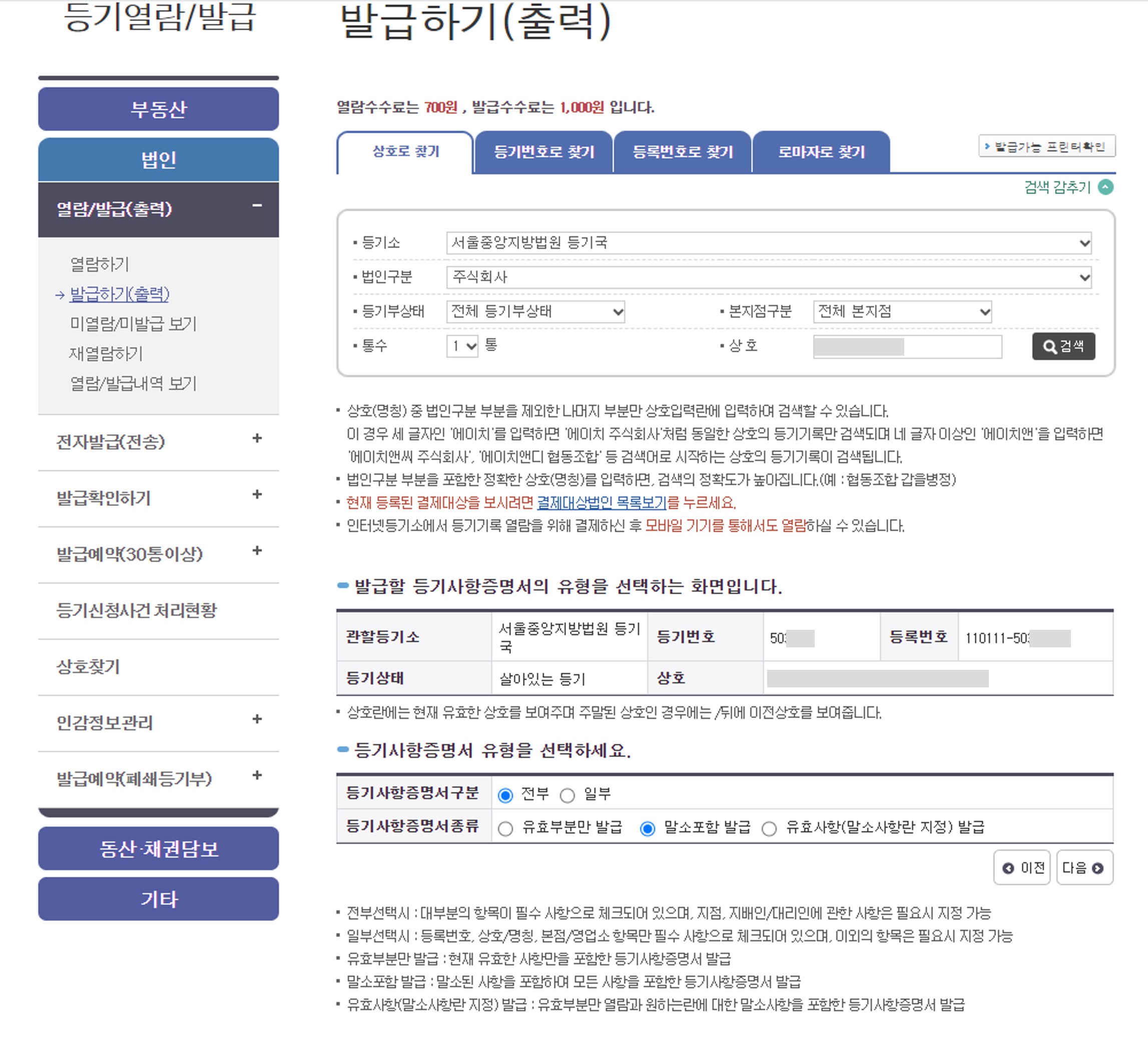Select 유효사항(말소사항란 지정) 발급 radio
This screenshot has width=1148, height=1037.
[x=769, y=829]
